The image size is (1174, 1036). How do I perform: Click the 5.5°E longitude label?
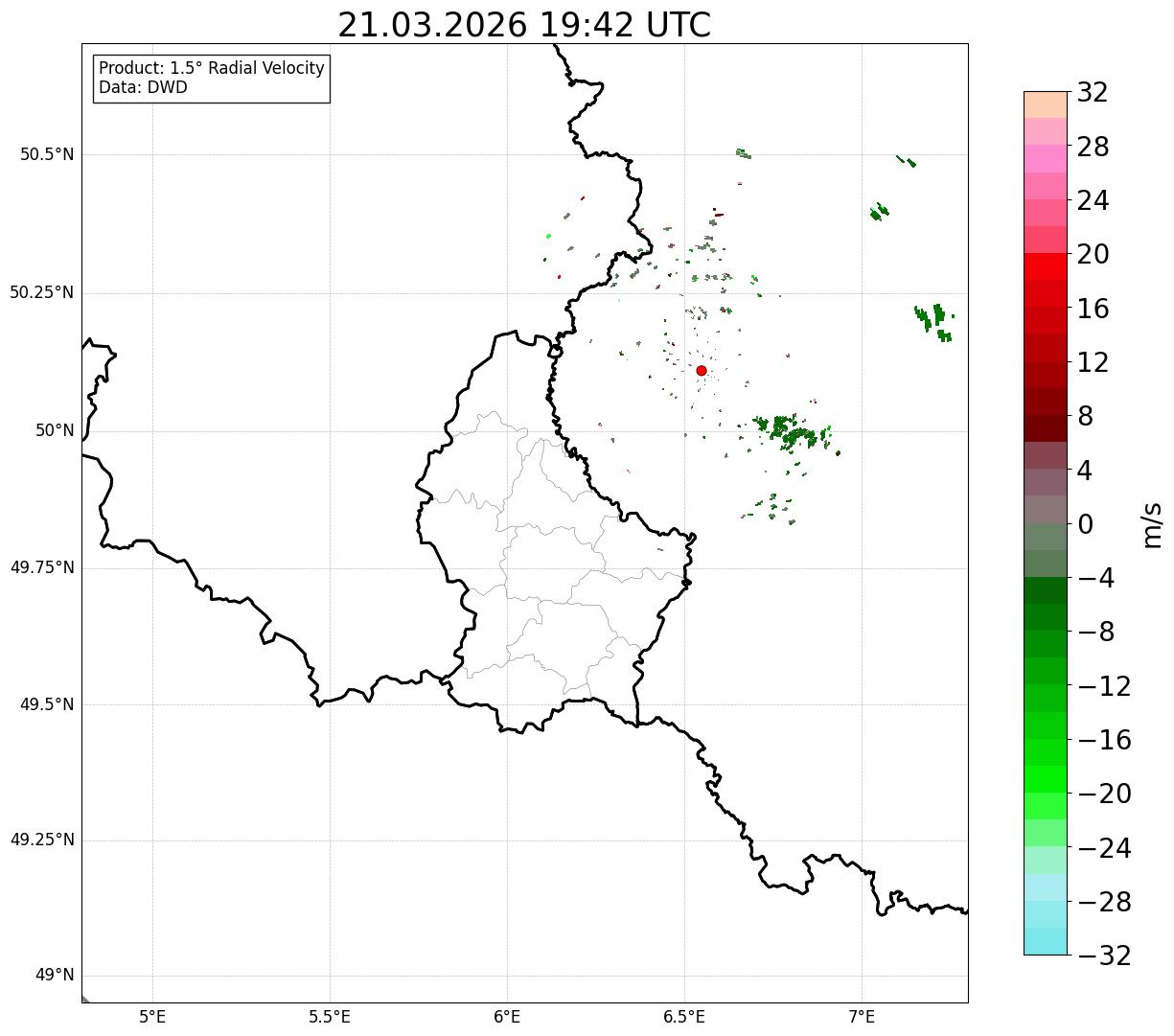(x=330, y=1017)
